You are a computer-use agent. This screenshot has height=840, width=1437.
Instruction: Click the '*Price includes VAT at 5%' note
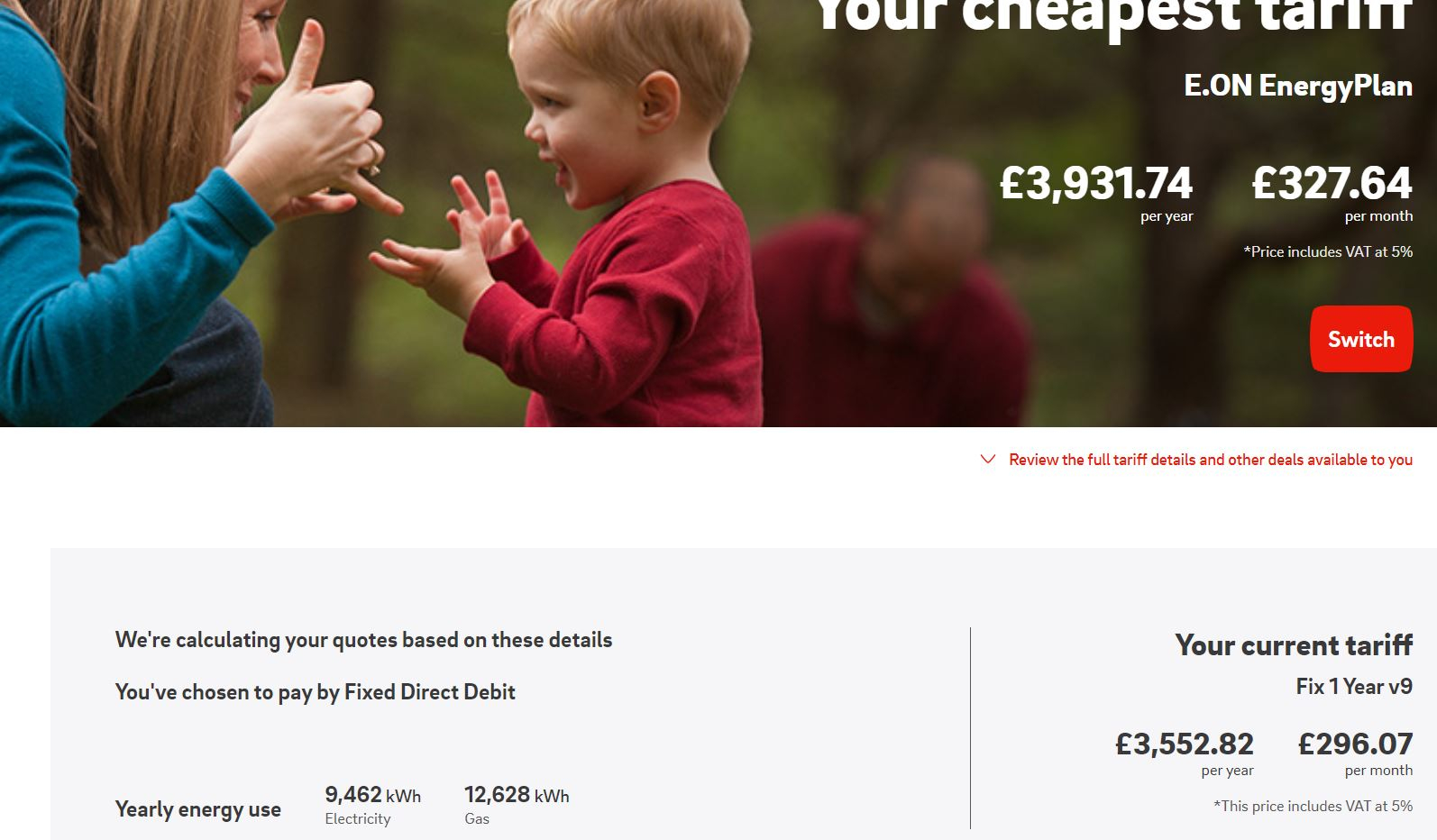[x=1328, y=252]
